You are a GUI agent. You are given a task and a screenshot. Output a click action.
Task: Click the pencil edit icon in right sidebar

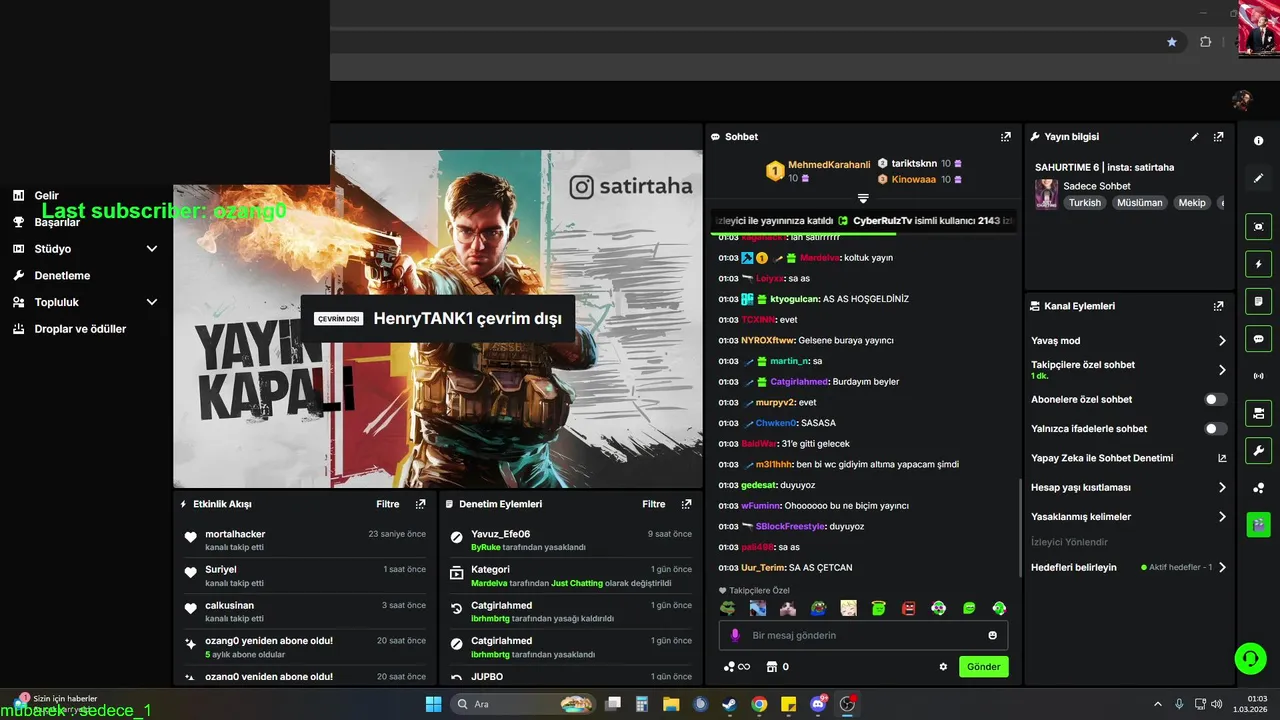click(1258, 178)
